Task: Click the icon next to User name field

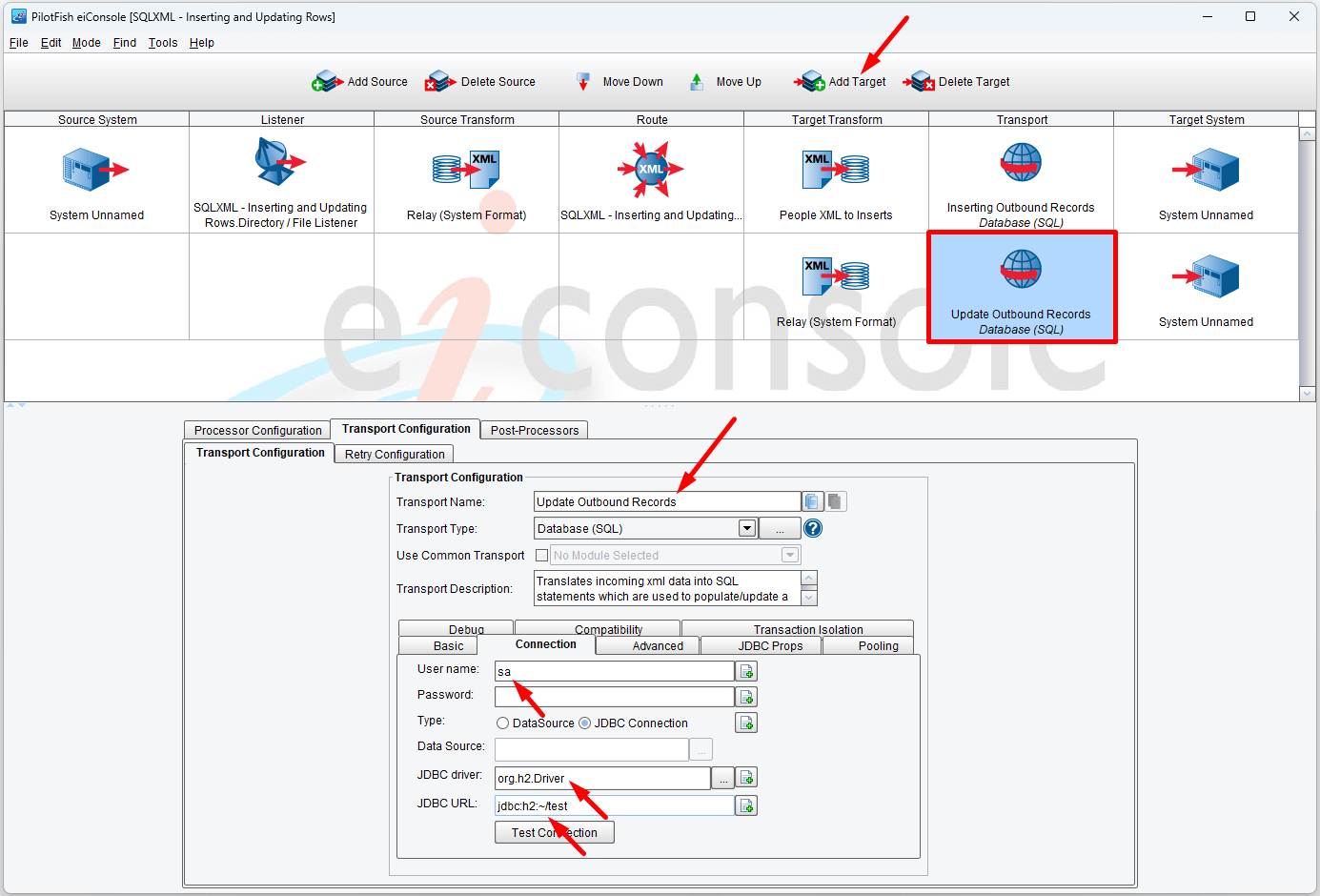Action: pos(747,671)
